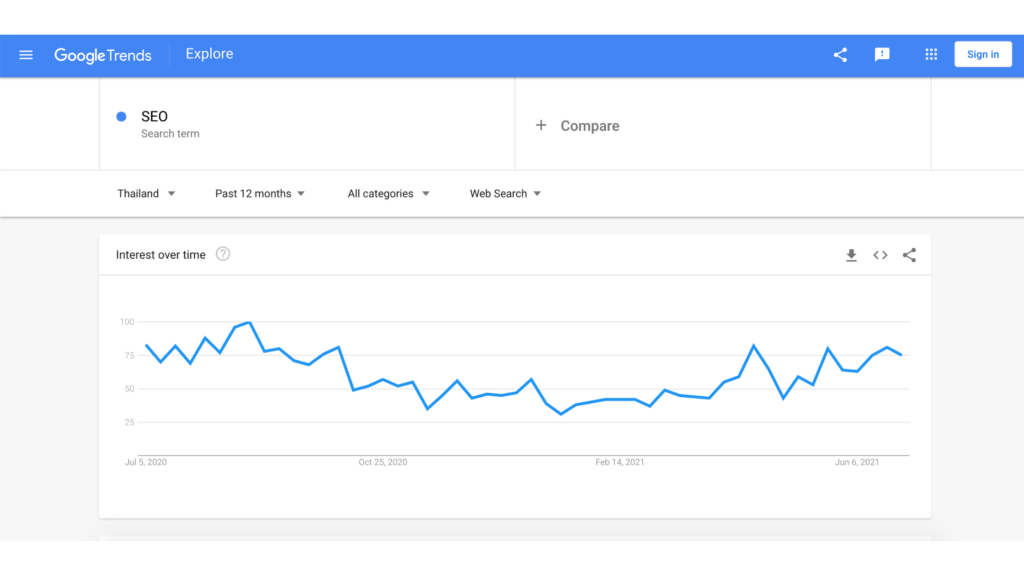Viewport: 1024px width, 576px height.
Task: Open the send feedback icon
Action: pos(882,55)
